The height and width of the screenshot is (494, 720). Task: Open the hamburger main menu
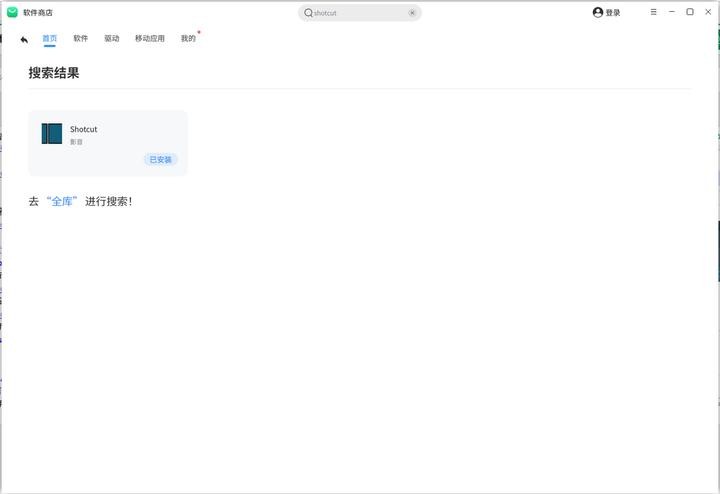(654, 12)
